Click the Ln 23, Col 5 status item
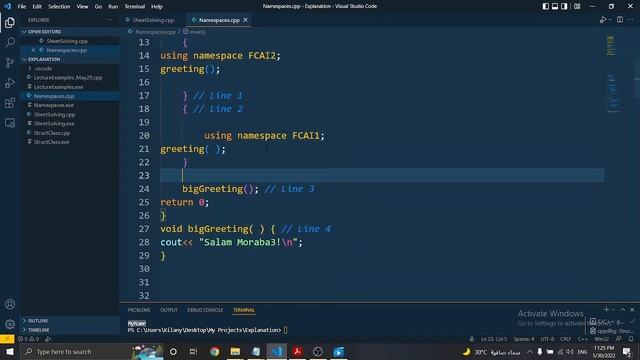This screenshot has height=360, width=640. coord(493,339)
